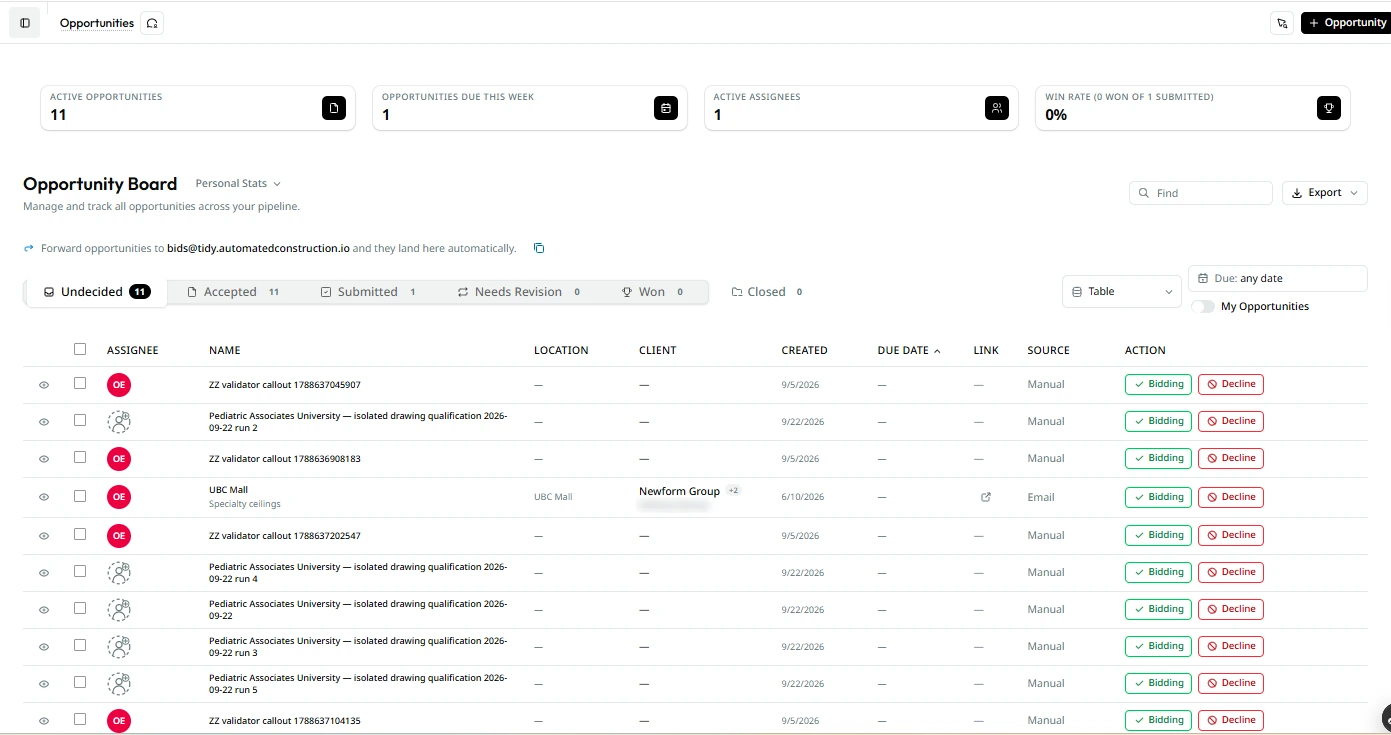Toggle the sidebar panel icon
Image resolution: width=1391 pixels, height=735 pixels.
(25, 23)
